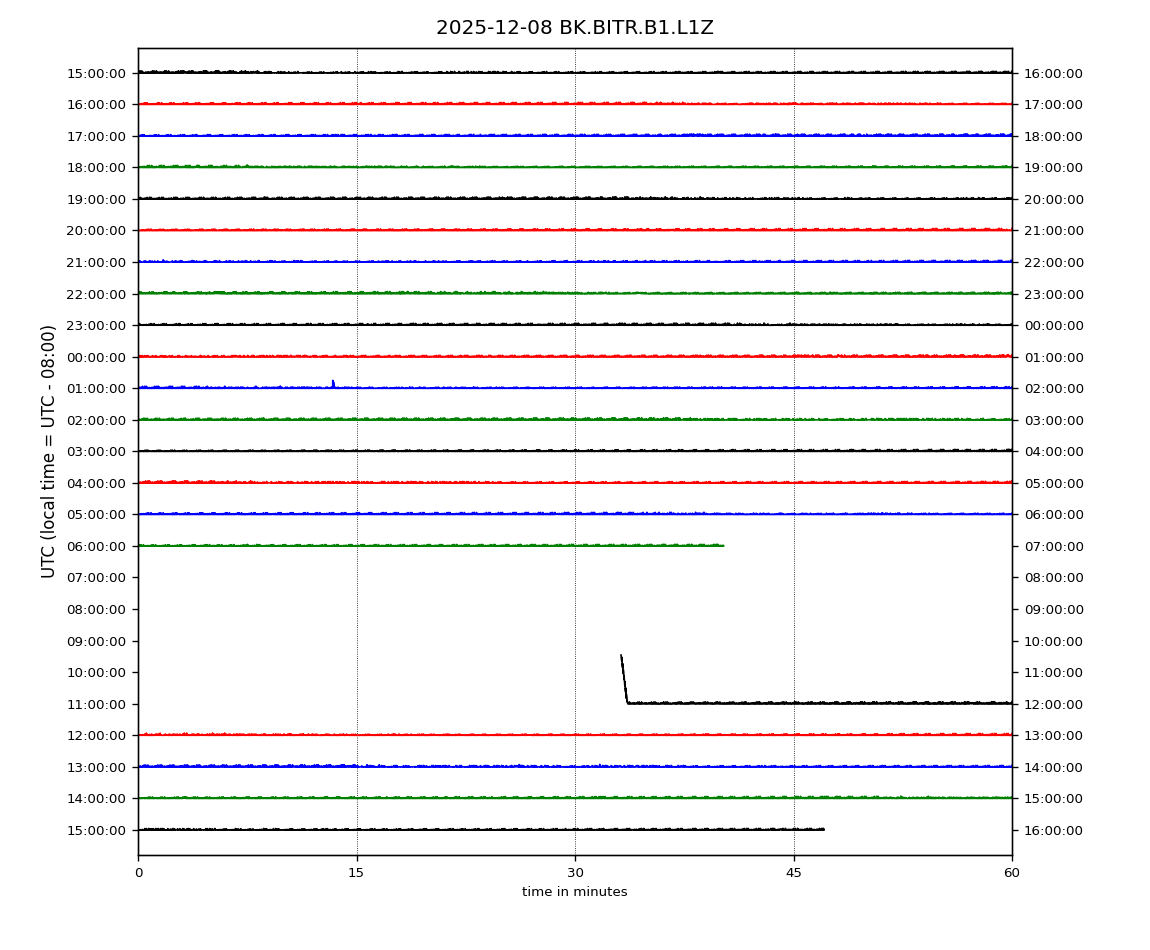Click the vertical "UTC (local time = UTC - 08:00)" axis label
Viewport: 1150px width, 950px height.
coord(49,451)
